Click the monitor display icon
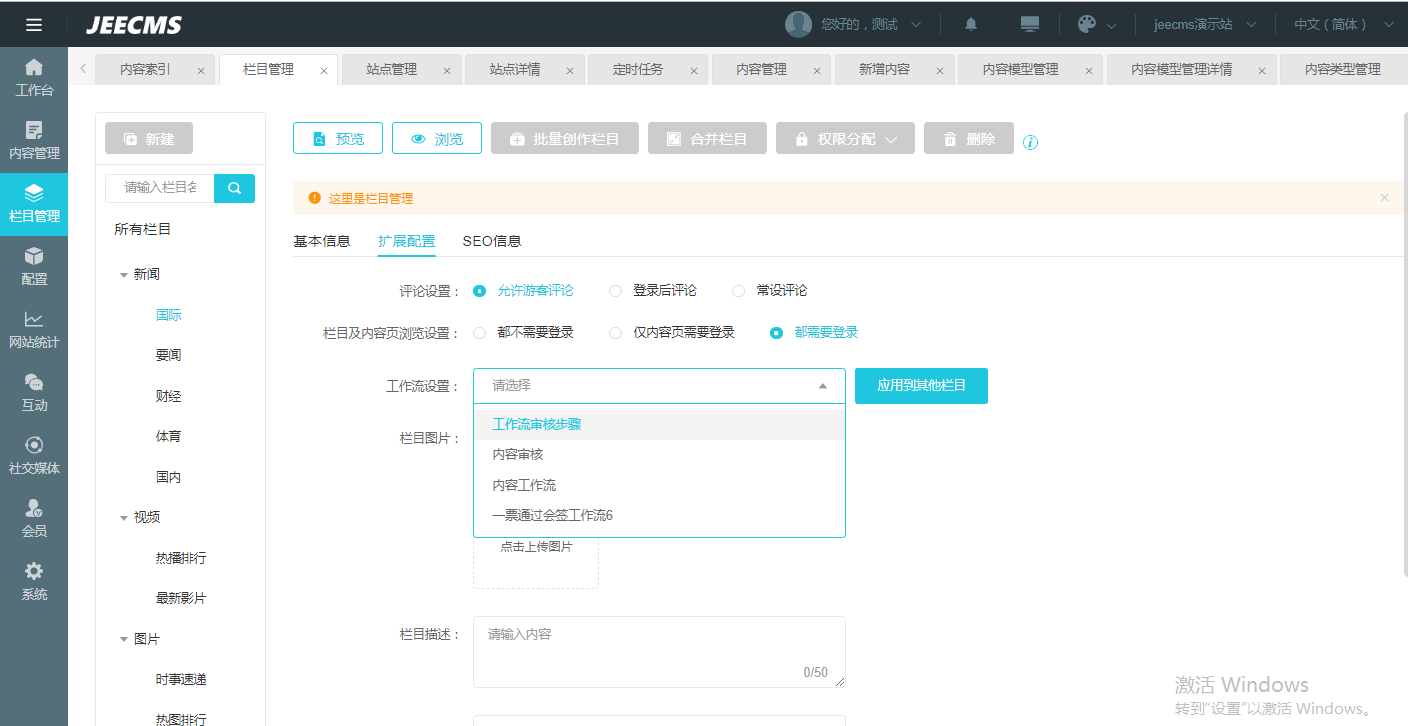 point(1029,25)
